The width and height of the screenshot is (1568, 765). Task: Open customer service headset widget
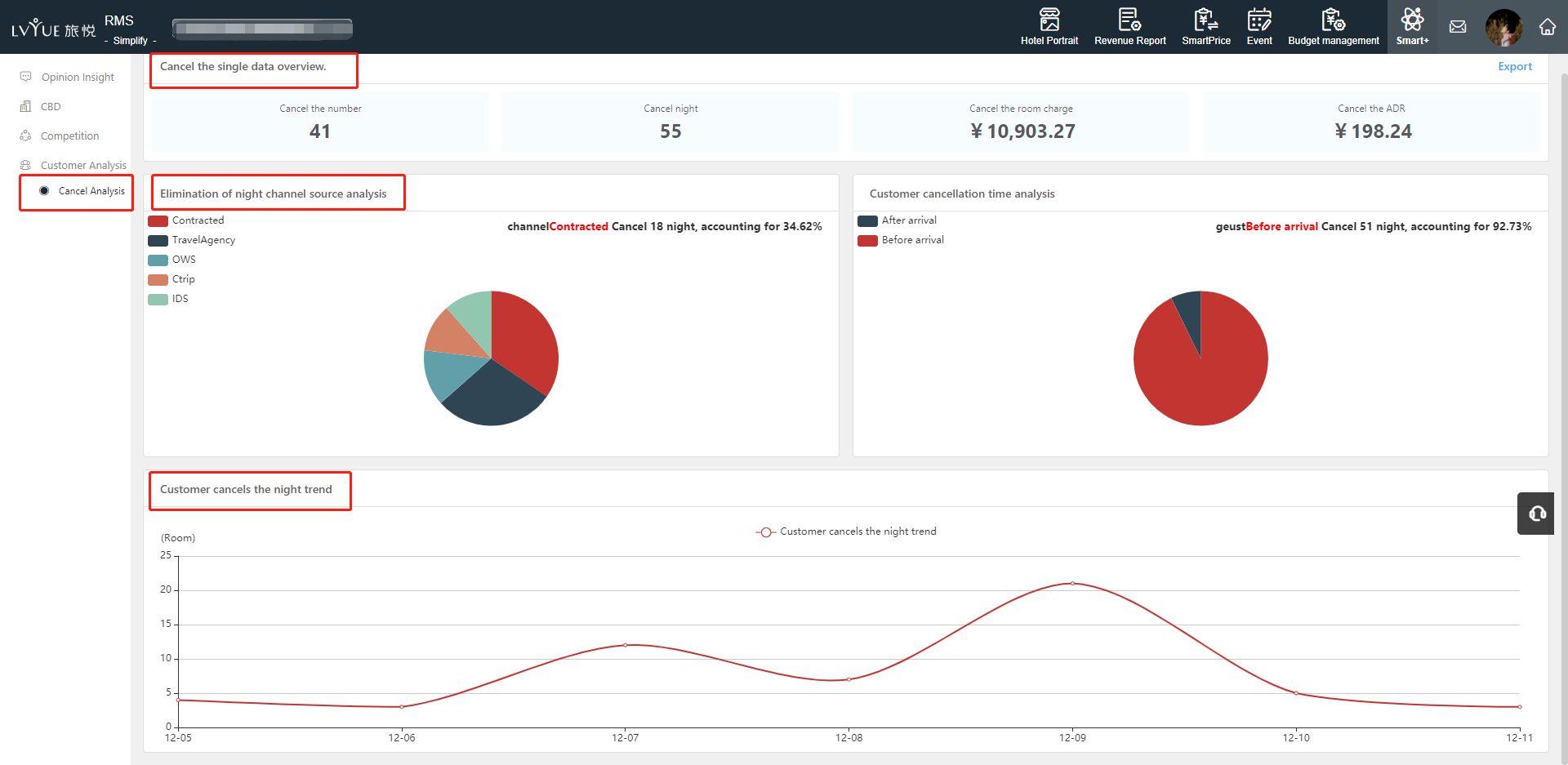click(1536, 514)
